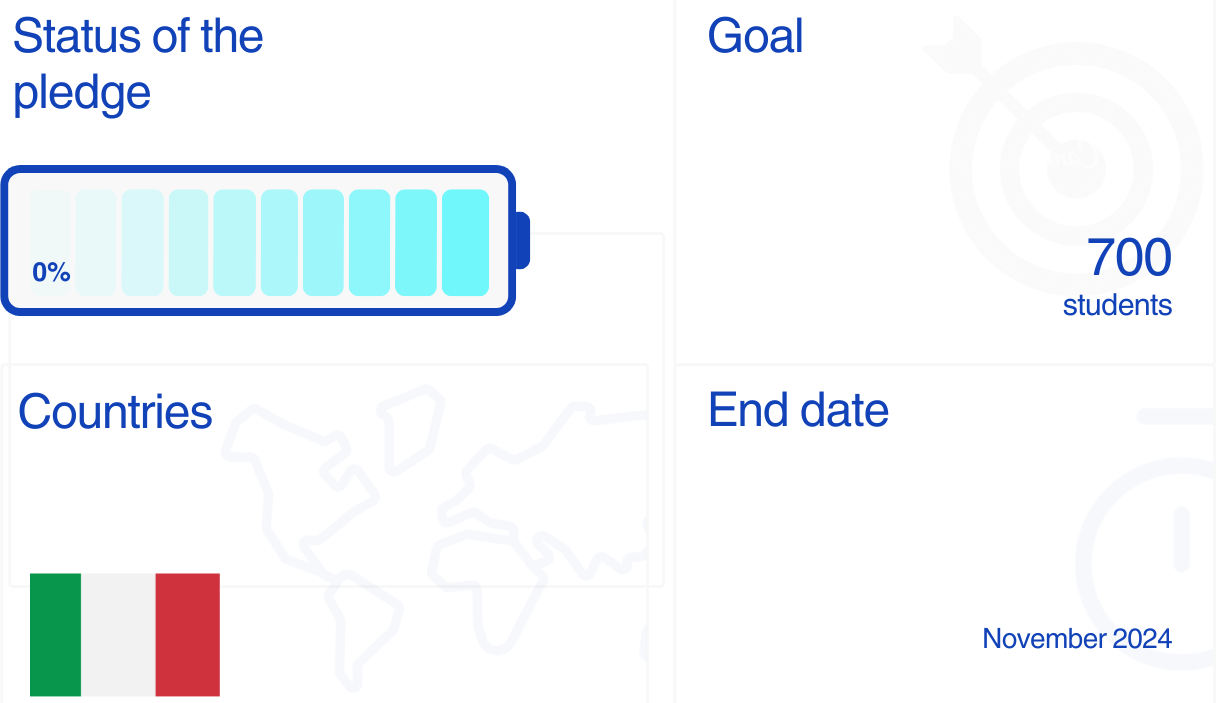Click the Italy flag icon
Viewport: 1220px width, 703px height.
pos(125,634)
